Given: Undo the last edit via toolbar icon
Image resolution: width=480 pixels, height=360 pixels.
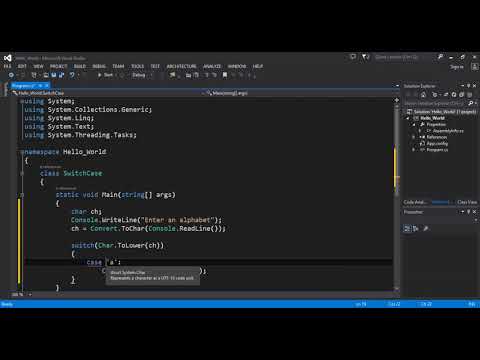Looking at the screenshot, I should coord(72,75).
